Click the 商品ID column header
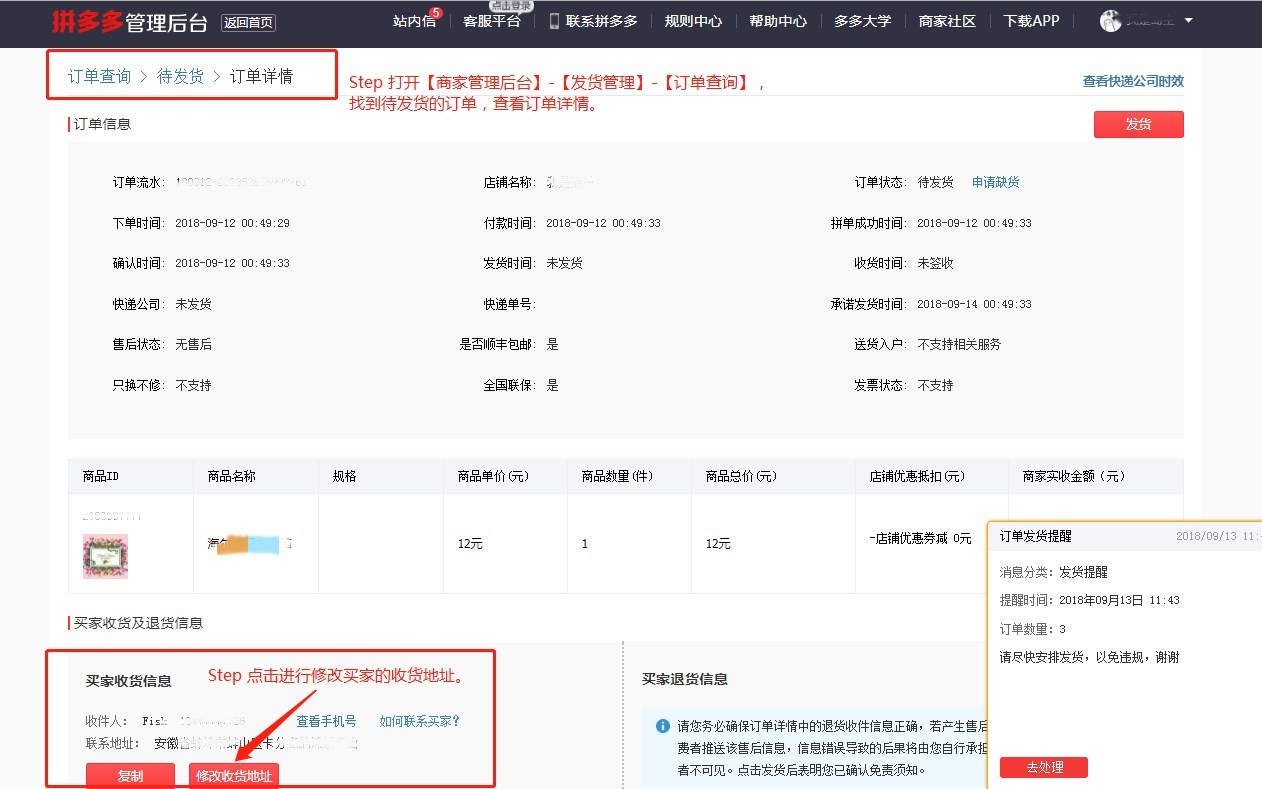The height and width of the screenshot is (789, 1262). (101, 477)
